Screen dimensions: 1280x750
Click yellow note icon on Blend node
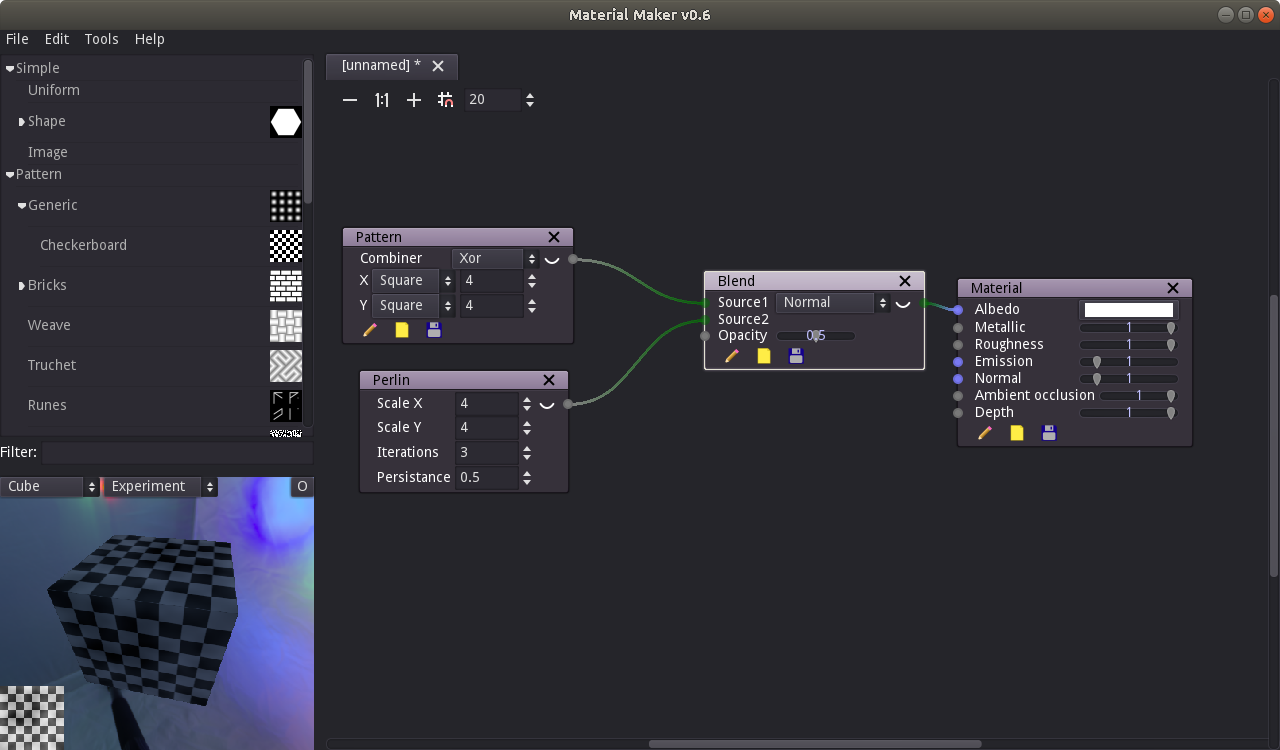point(764,356)
